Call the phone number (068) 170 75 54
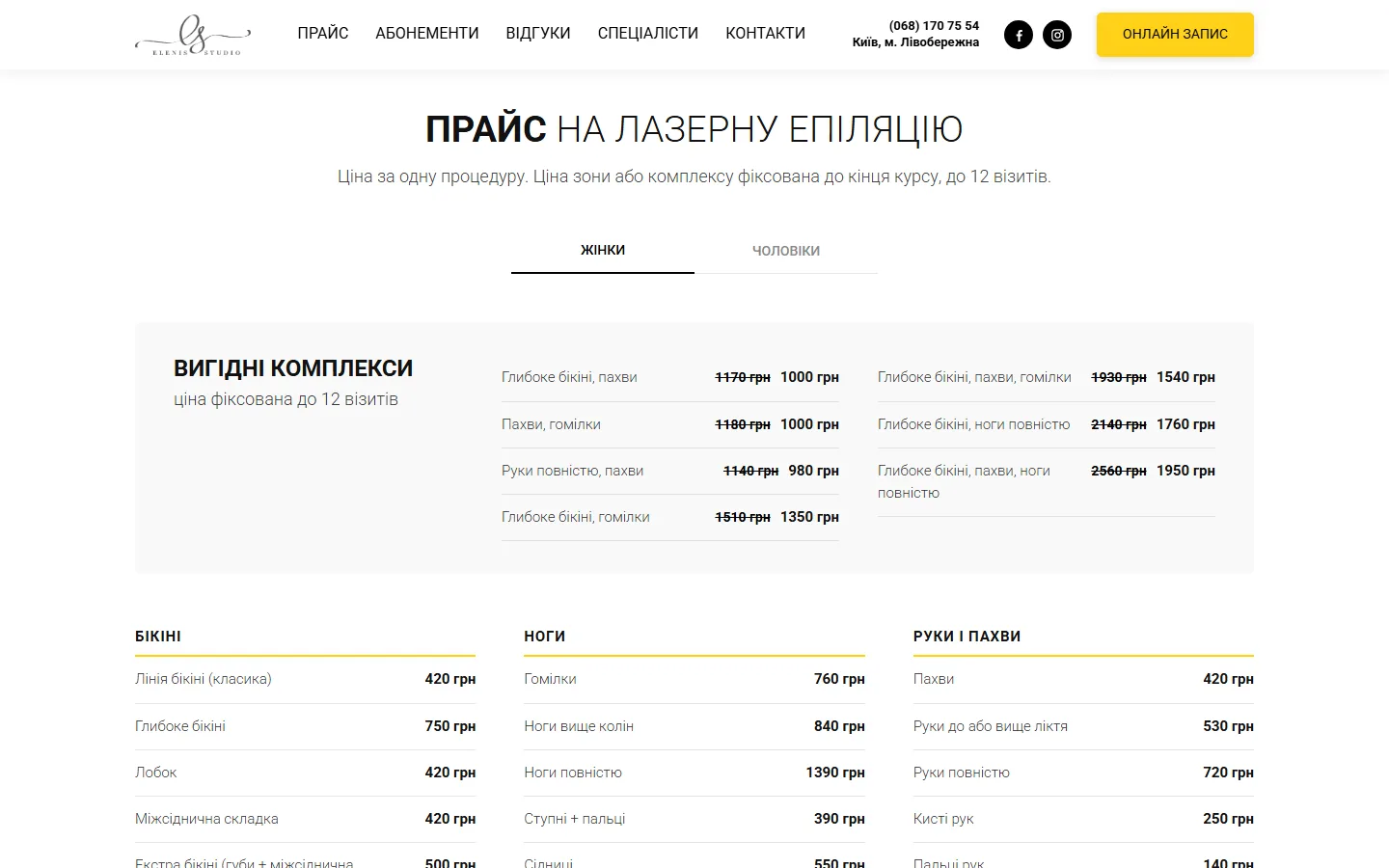 [934, 26]
